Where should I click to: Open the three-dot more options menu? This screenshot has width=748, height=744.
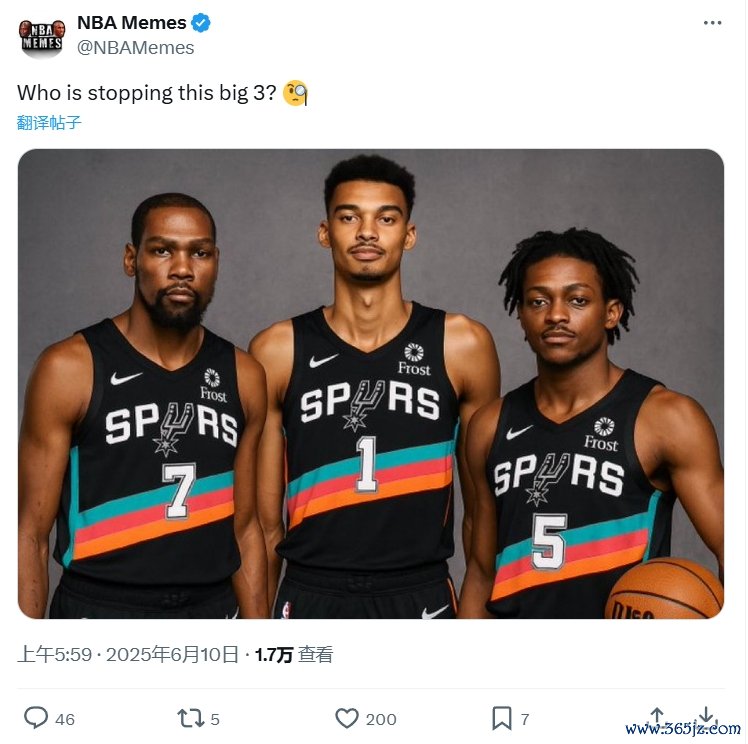pos(712,23)
